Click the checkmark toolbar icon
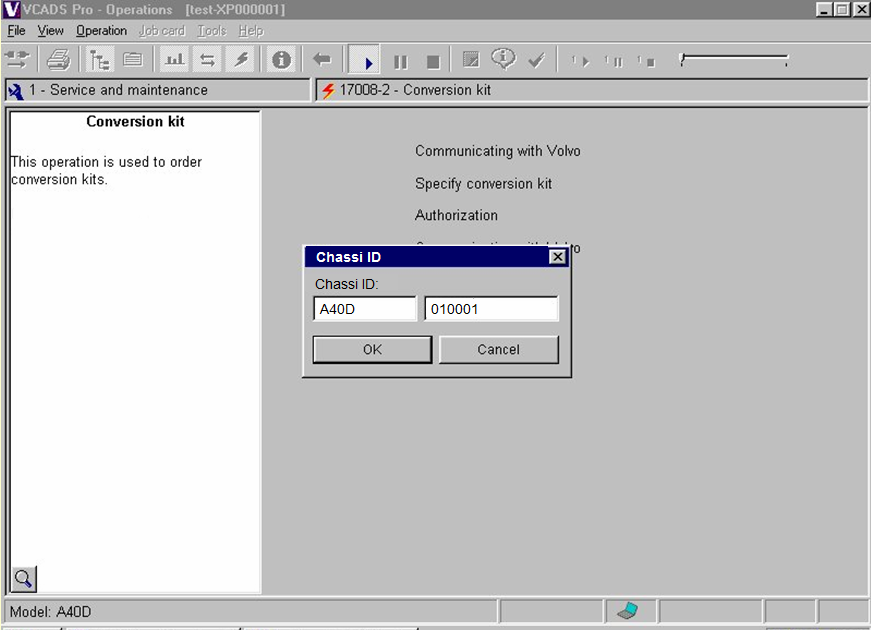This screenshot has width=871, height=630. coord(537,59)
